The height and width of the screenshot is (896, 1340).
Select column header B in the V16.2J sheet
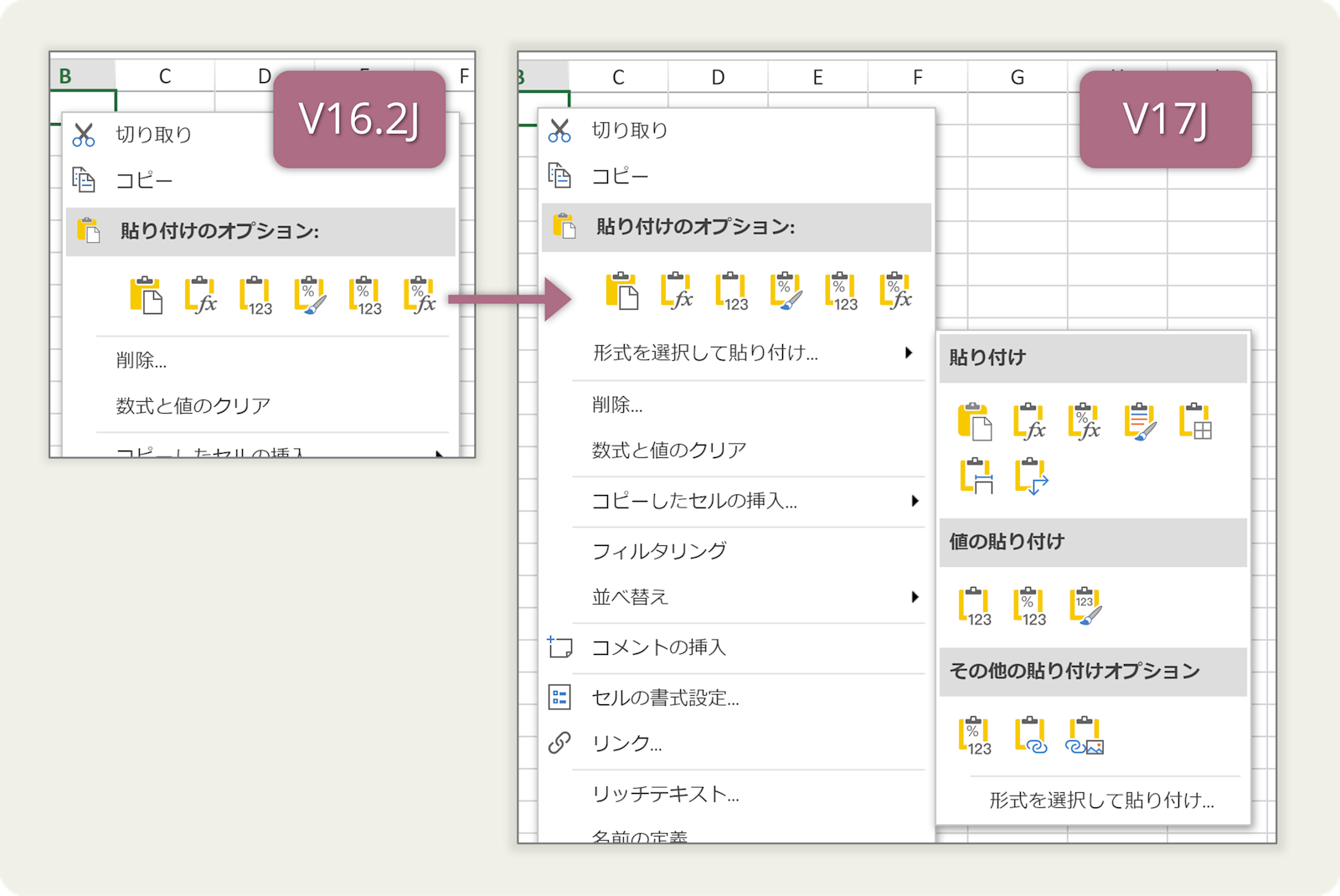click(x=82, y=76)
